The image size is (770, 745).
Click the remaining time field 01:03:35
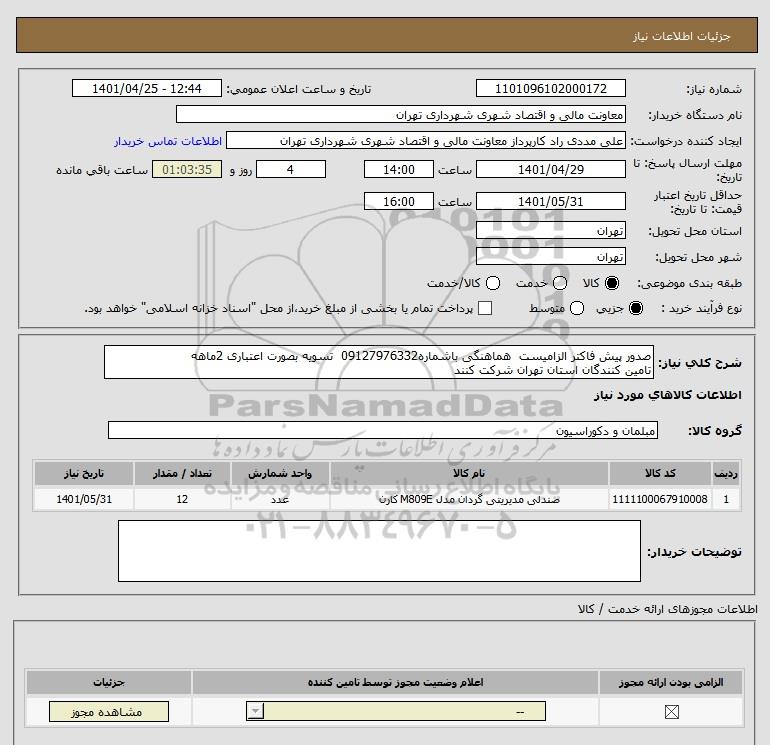pyautogui.click(x=187, y=169)
